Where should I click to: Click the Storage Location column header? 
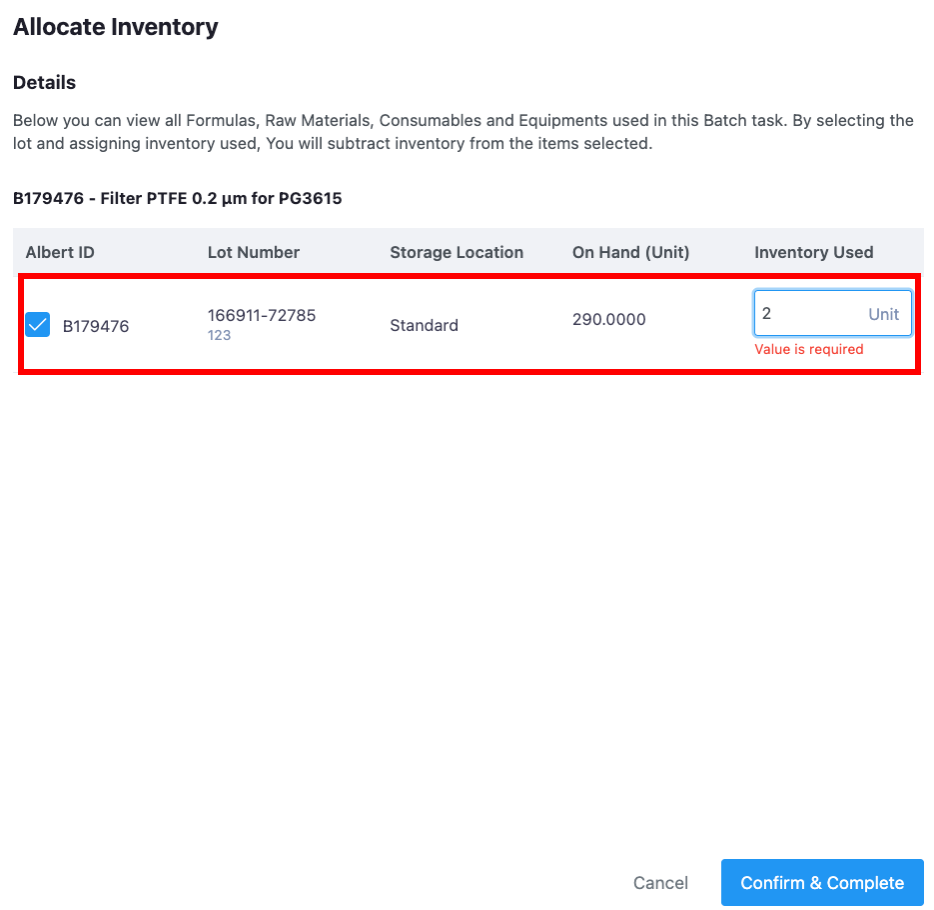[x=456, y=252]
